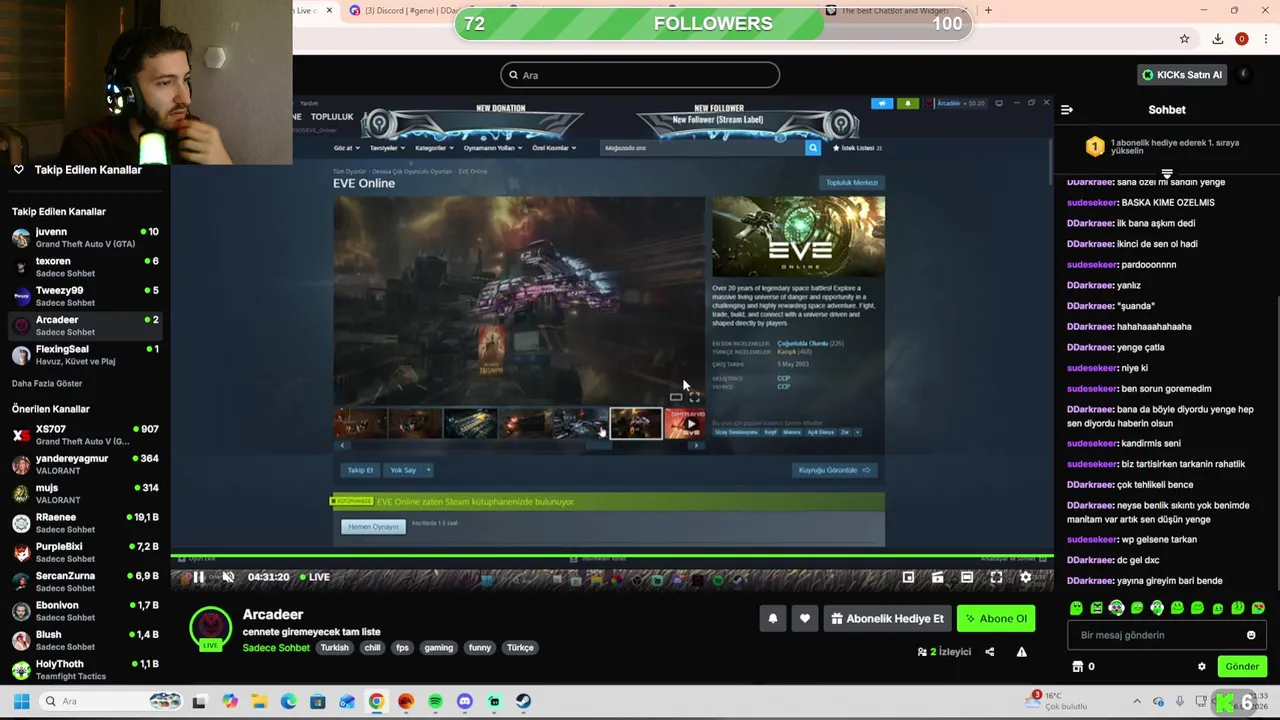Toggle theater mode in player
The image size is (1280, 720).
click(x=967, y=577)
